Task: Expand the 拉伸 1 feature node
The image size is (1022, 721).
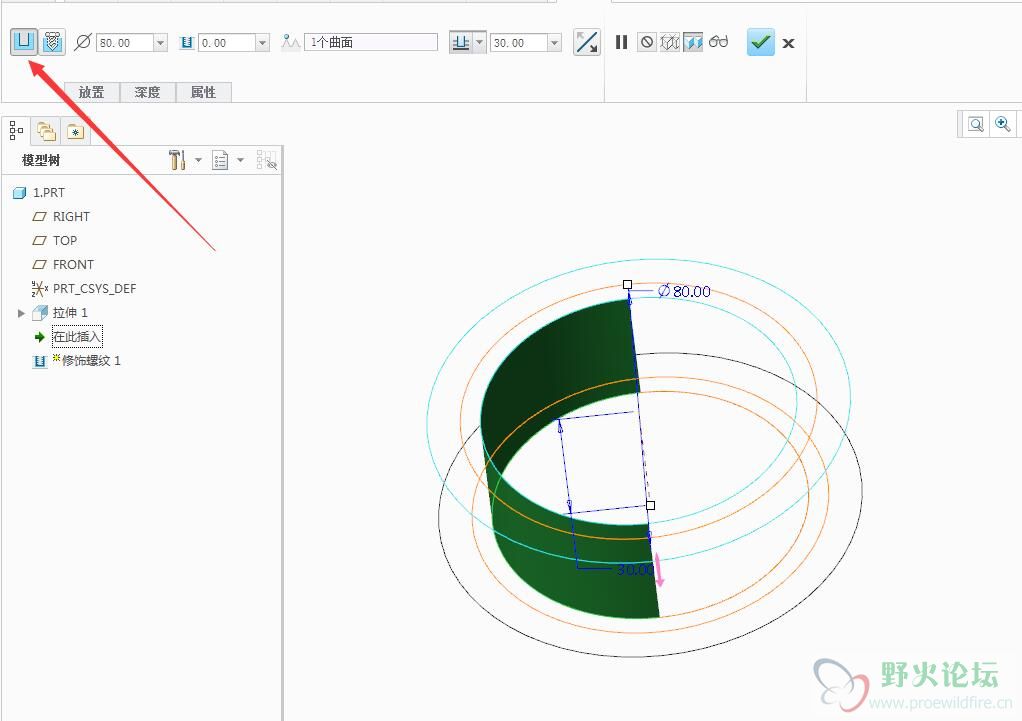Action: tap(21, 313)
